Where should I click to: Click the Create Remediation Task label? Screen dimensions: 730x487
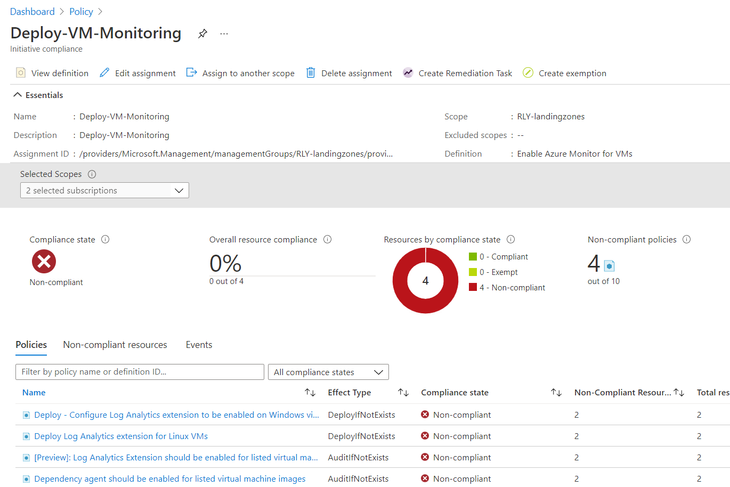click(465, 73)
